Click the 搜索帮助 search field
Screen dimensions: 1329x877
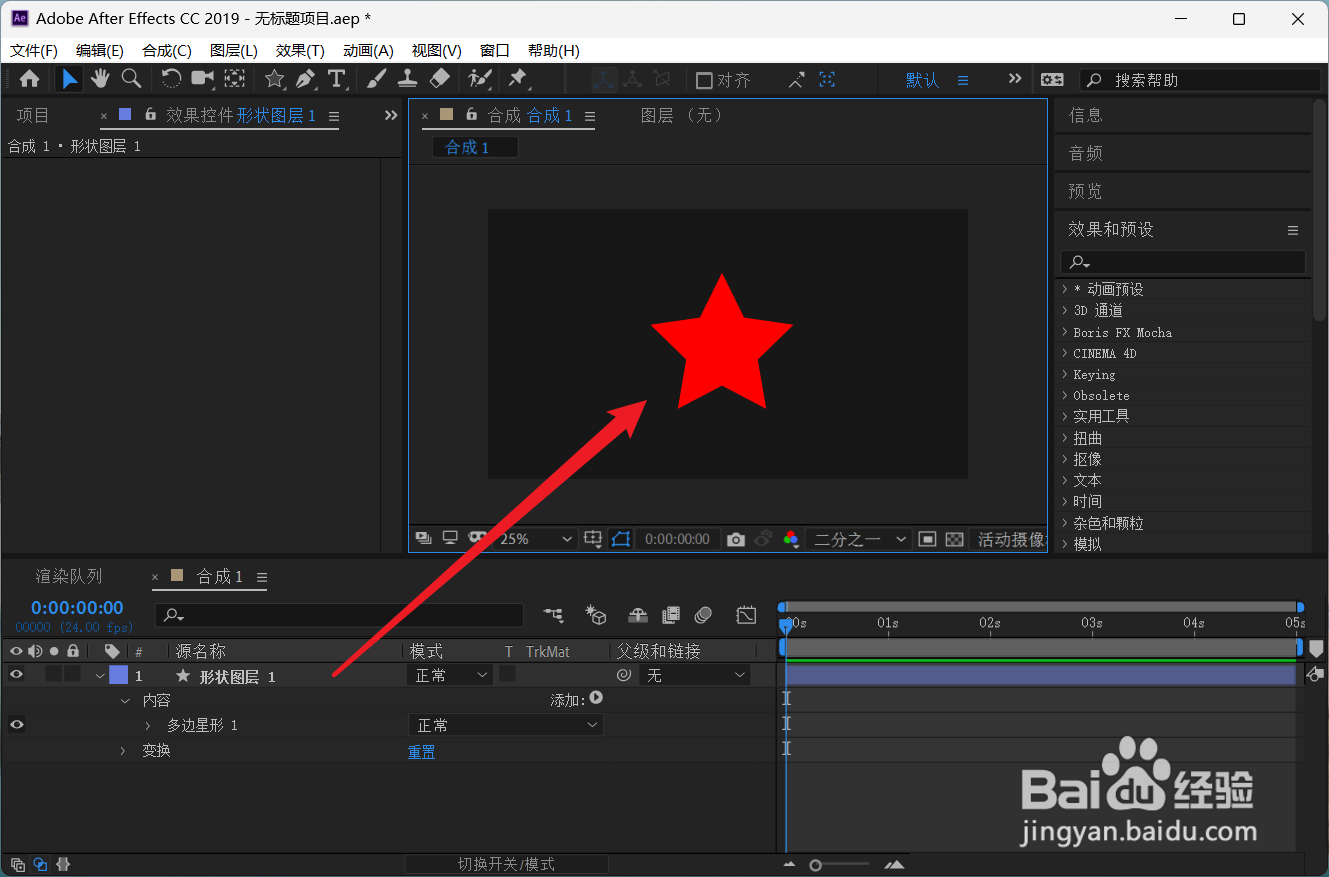pyautogui.click(x=1201, y=80)
